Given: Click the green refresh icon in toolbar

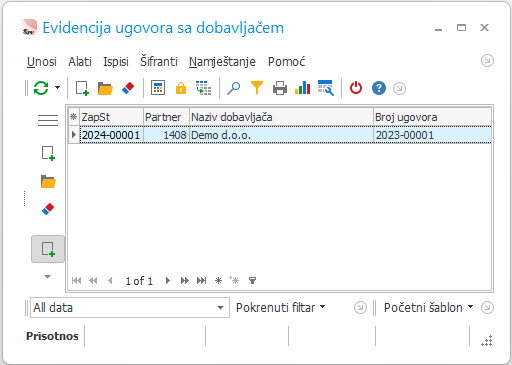Looking at the screenshot, I should tap(41, 88).
